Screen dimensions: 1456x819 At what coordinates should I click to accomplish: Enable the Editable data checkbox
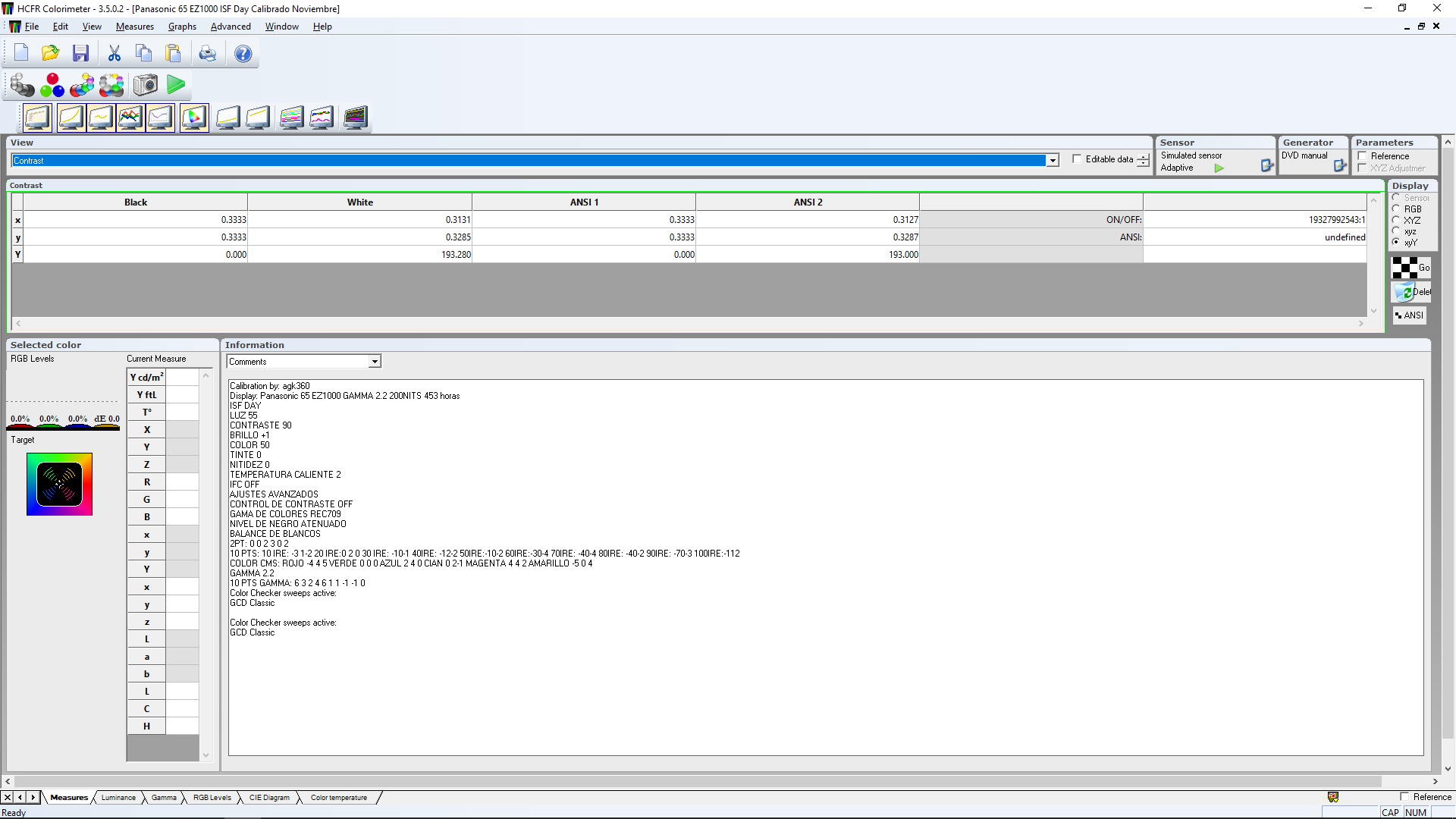[1077, 159]
